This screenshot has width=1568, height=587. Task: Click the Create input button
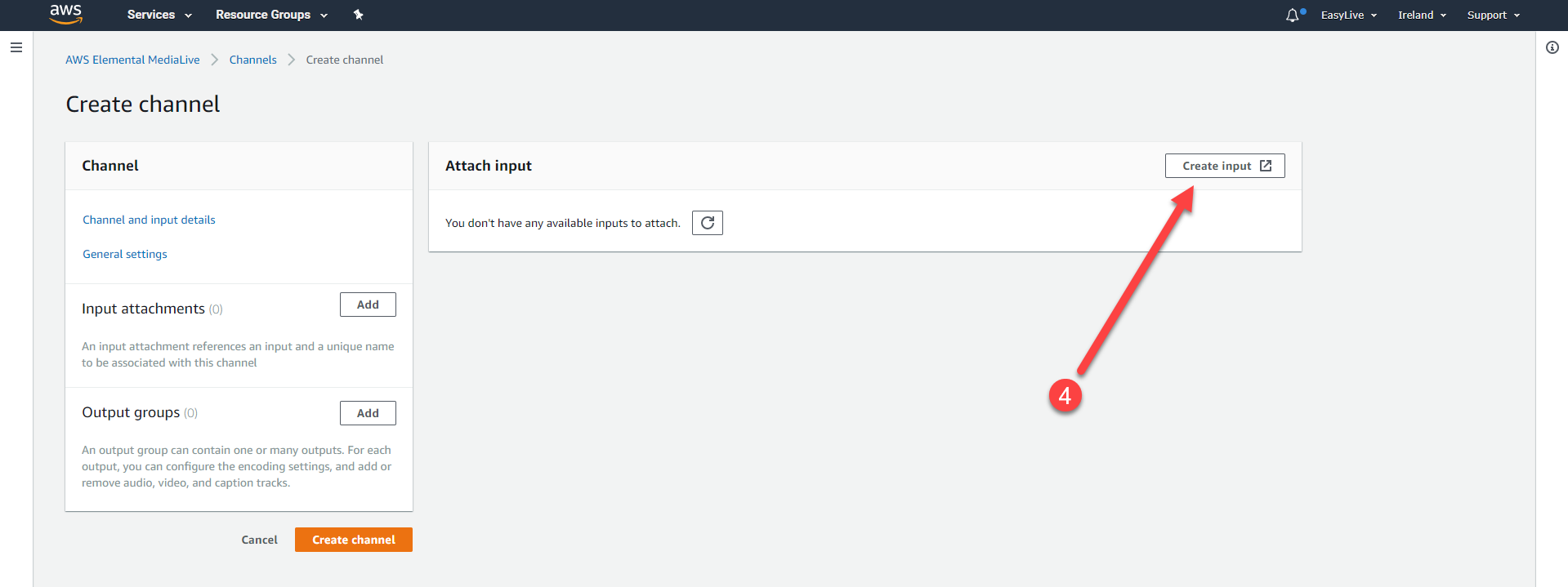(x=1225, y=166)
